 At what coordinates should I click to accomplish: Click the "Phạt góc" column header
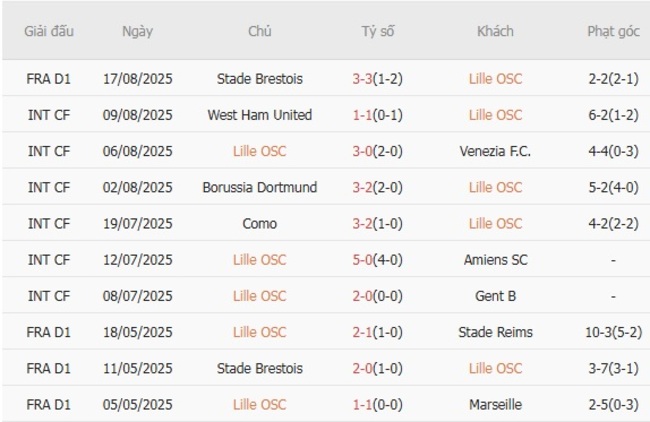pyautogui.click(x=613, y=31)
